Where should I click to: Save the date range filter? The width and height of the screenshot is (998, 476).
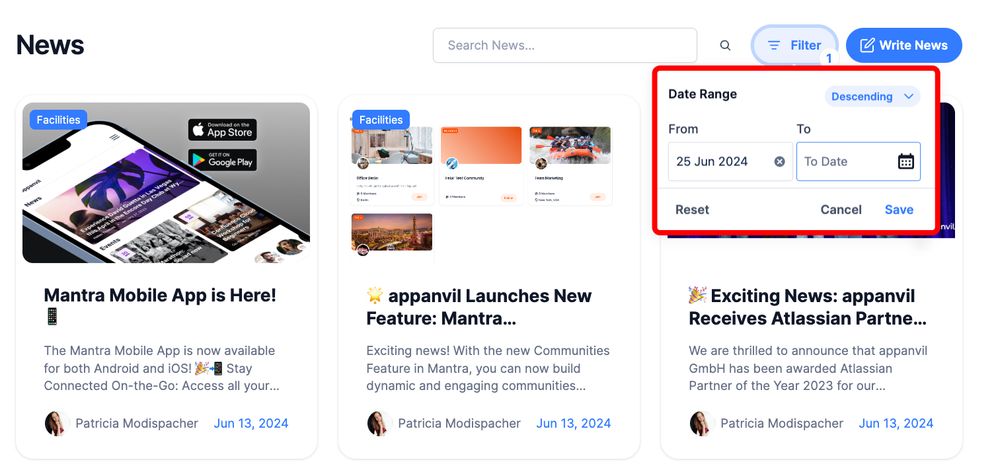(x=899, y=209)
